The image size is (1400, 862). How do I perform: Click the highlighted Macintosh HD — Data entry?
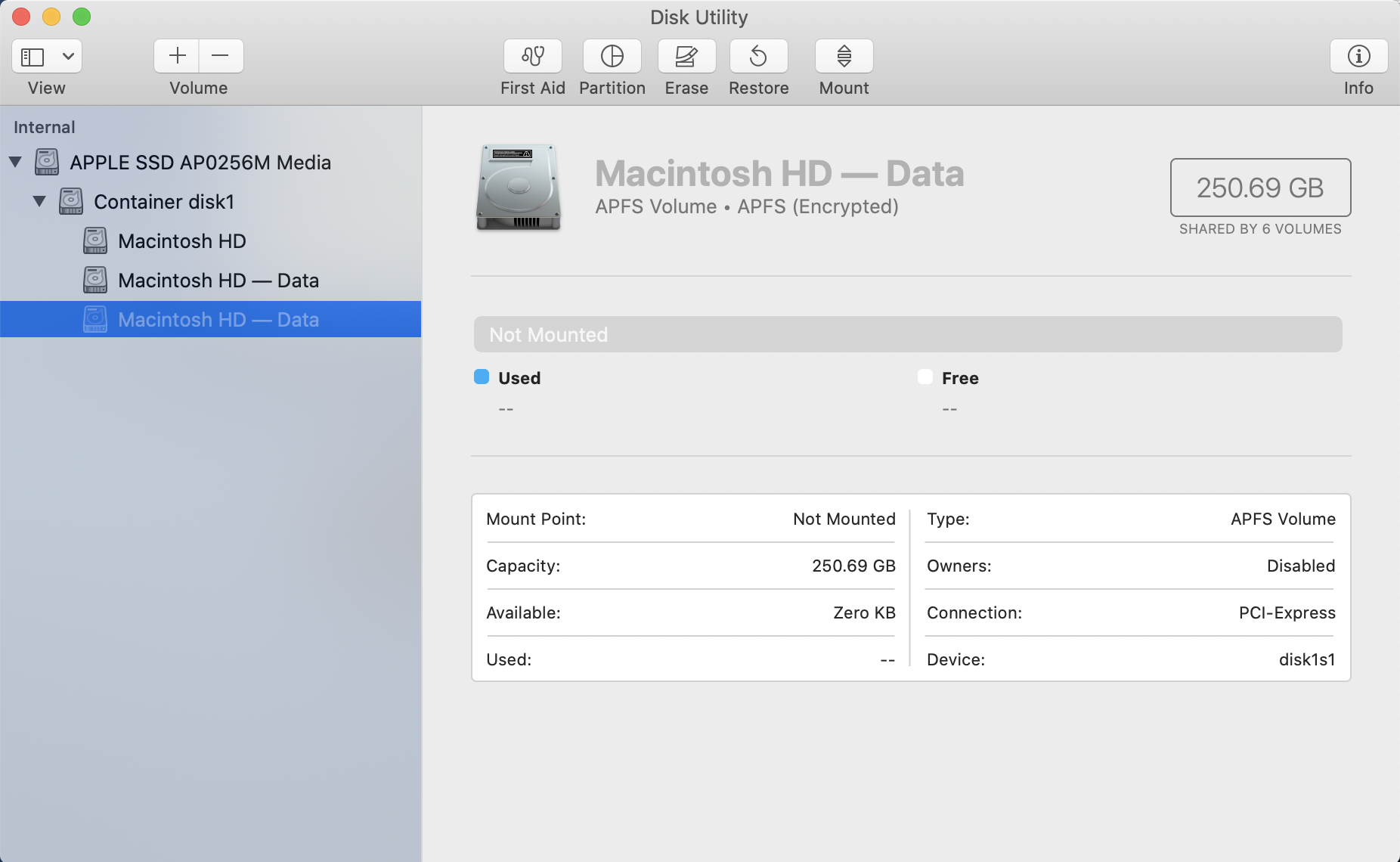pos(218,319)
